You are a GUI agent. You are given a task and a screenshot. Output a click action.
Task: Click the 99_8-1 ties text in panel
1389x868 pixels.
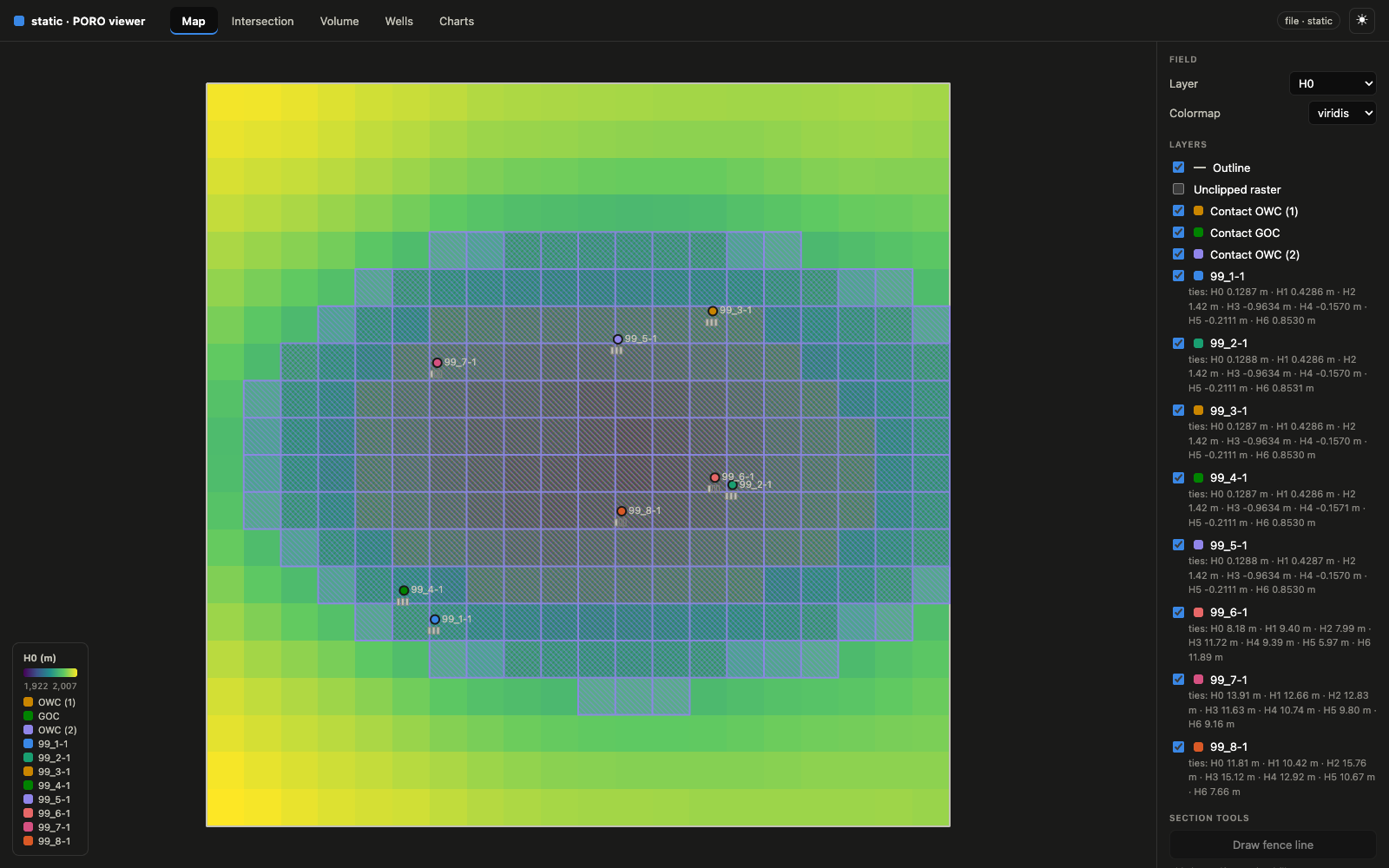(x=1281, y=778)
